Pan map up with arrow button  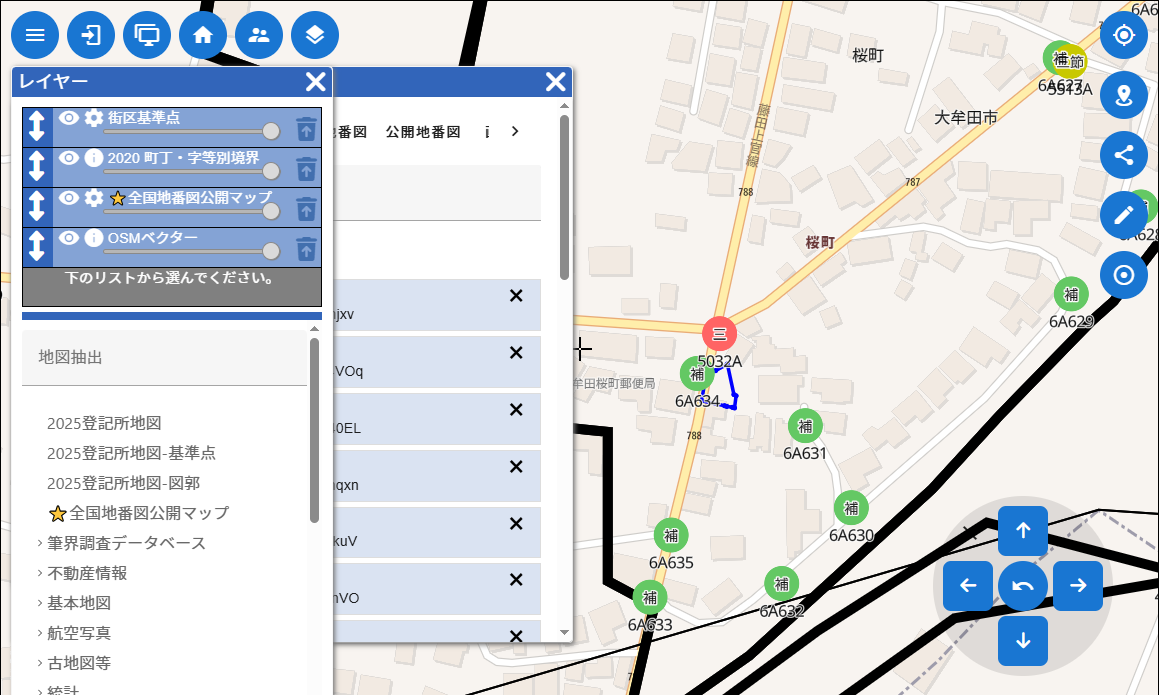tap(1022, 531)
